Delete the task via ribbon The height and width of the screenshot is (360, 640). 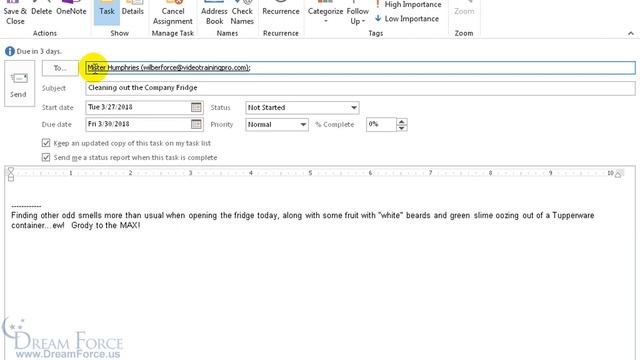pos(42,9)
